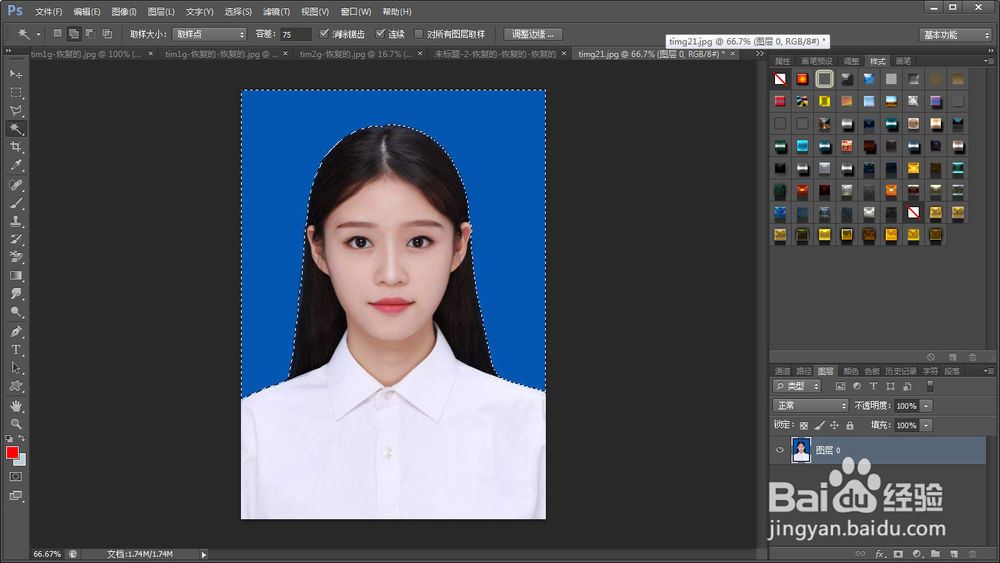Click the layer style fx icon
The width and height of the screenshot is (1000, 563).
pos(880,553)
